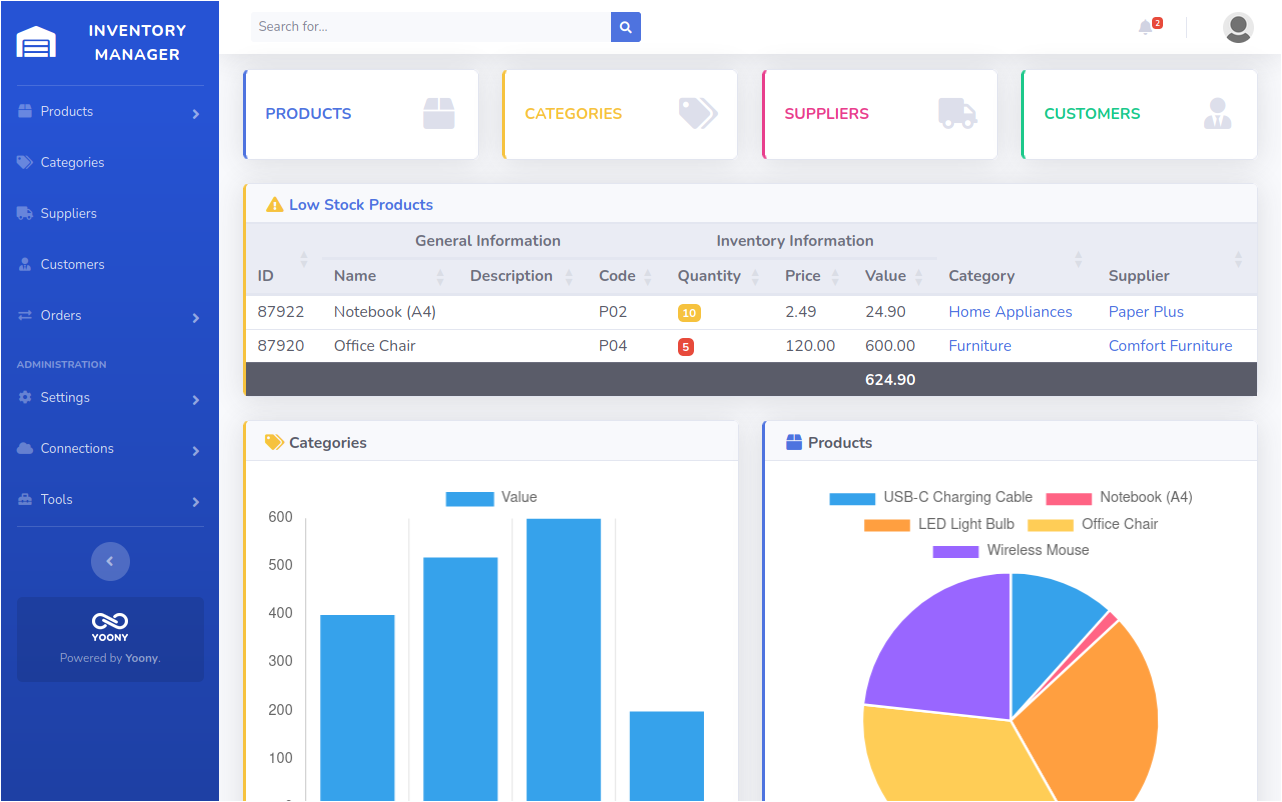
Task: Click the person icon on Customers card
Action: (x=1217, y=113)
